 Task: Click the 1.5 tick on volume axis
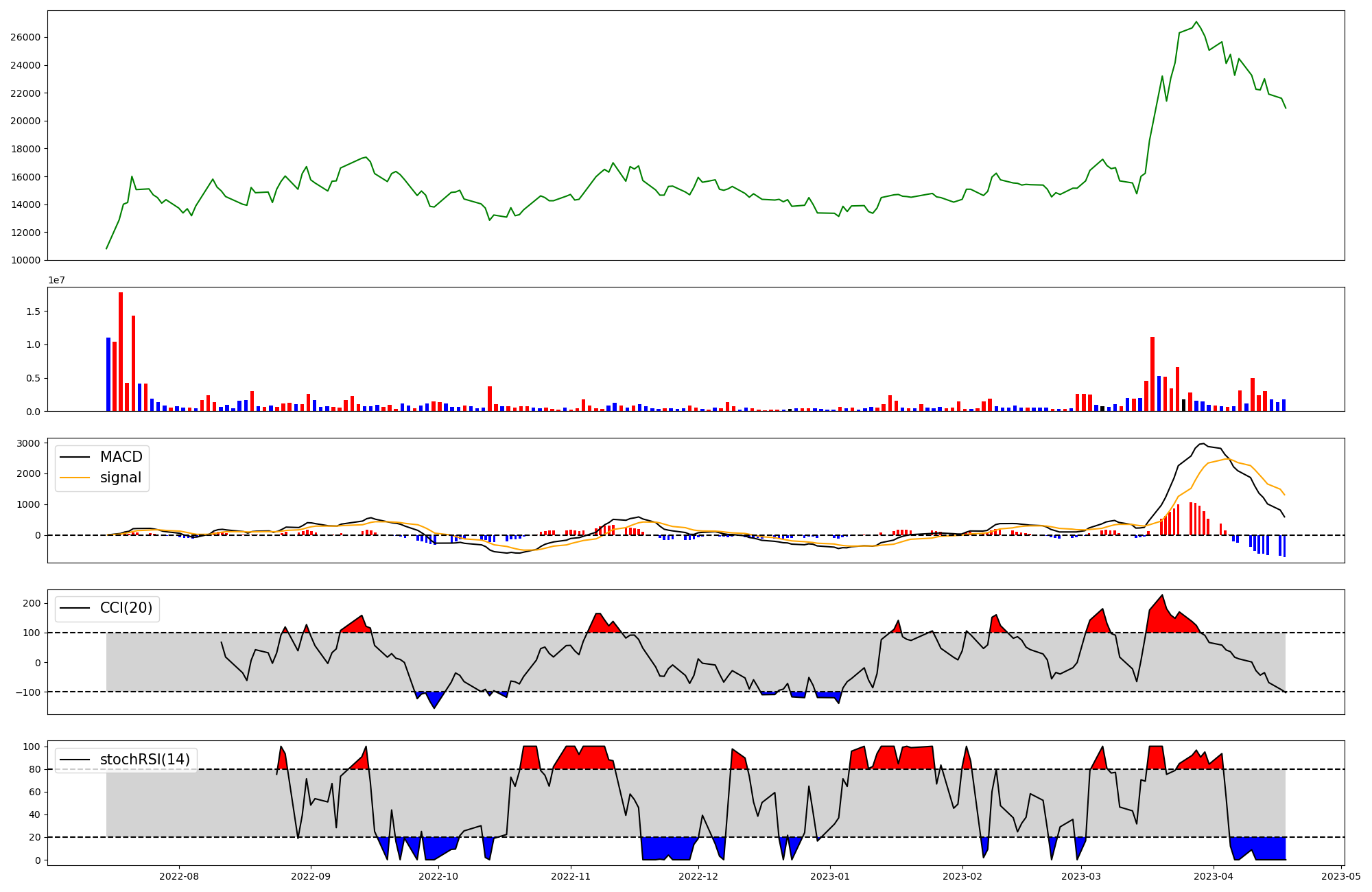coord(34,312)
